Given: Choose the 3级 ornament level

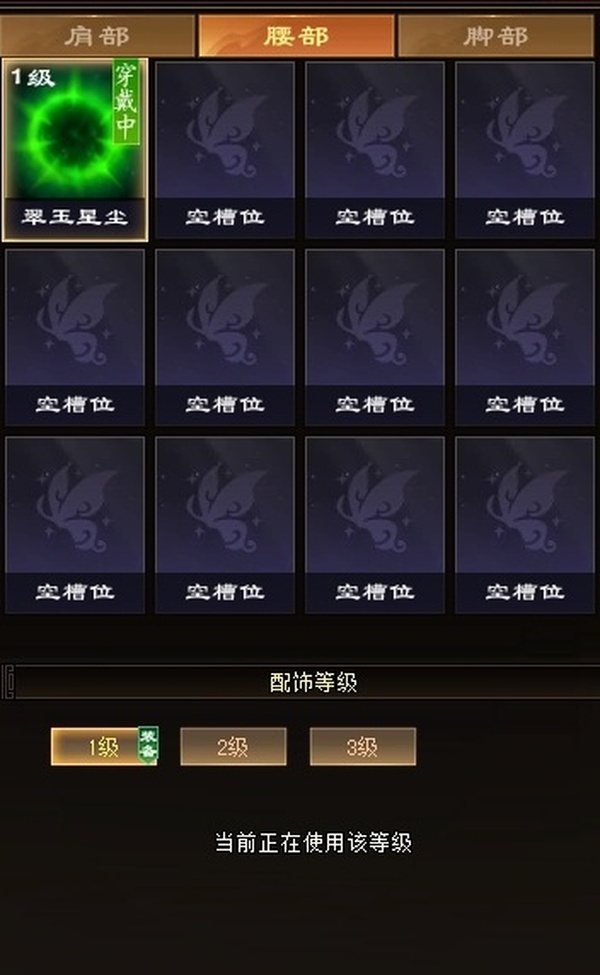Looking at the screenshot, I should [x=362, y=746].
